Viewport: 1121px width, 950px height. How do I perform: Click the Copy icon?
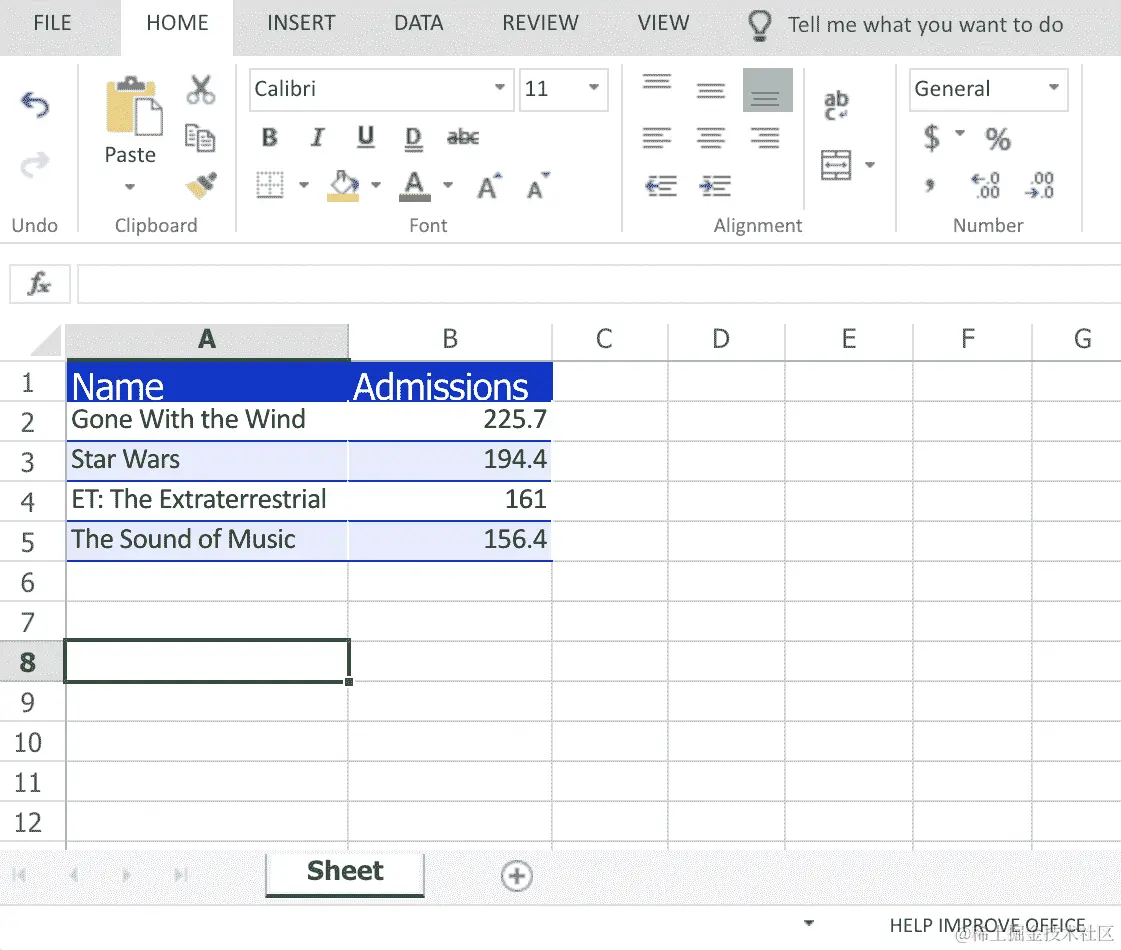coord(200,138)
